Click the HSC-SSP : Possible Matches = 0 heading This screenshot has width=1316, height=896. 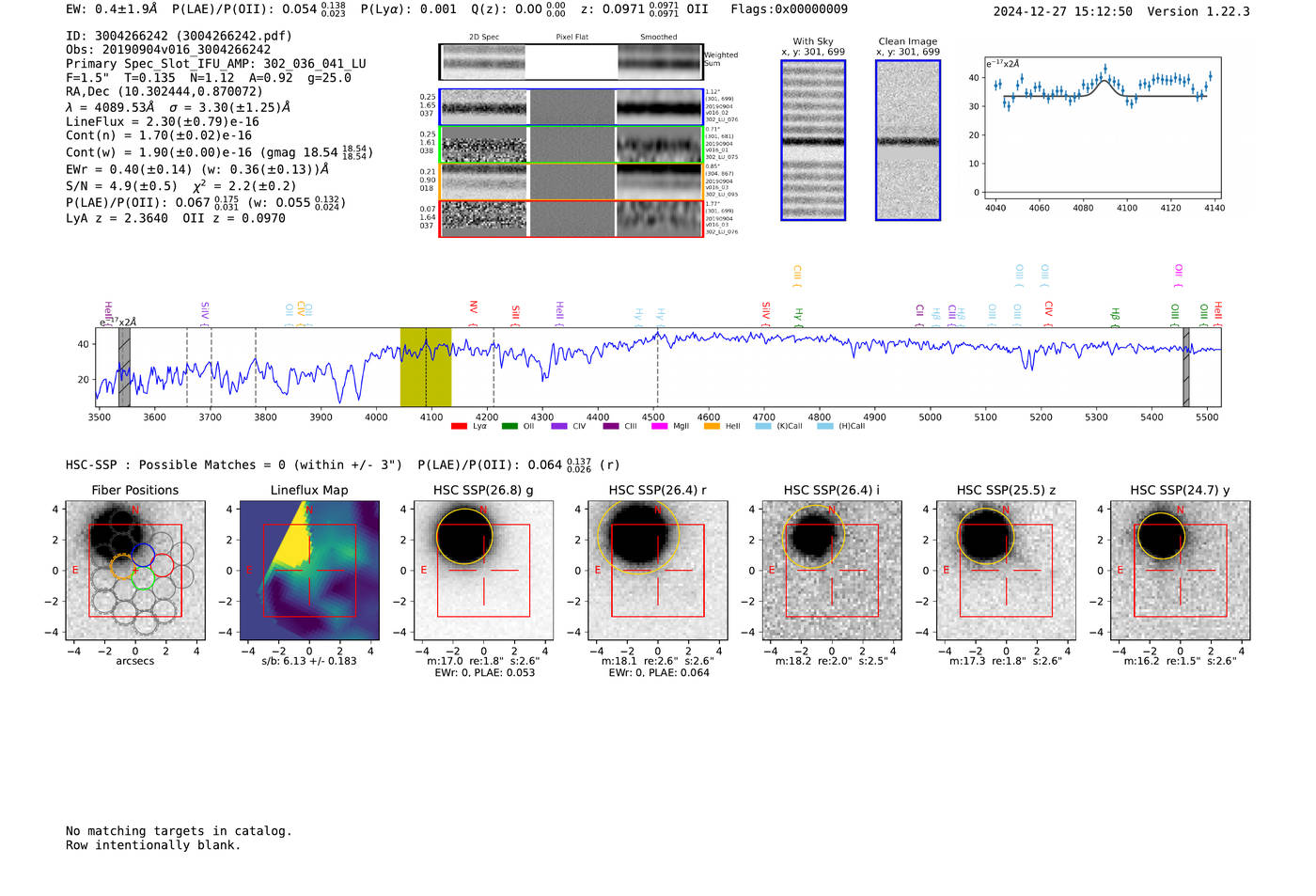[234, 464]
